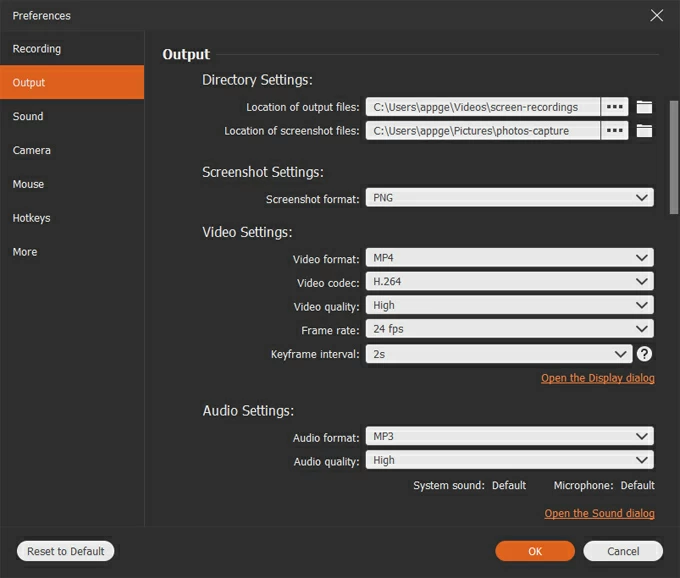Viewport: 680px width, 578px height.
Task: Click the keyframe interval help question mark
Action: (x=644, y=354)
